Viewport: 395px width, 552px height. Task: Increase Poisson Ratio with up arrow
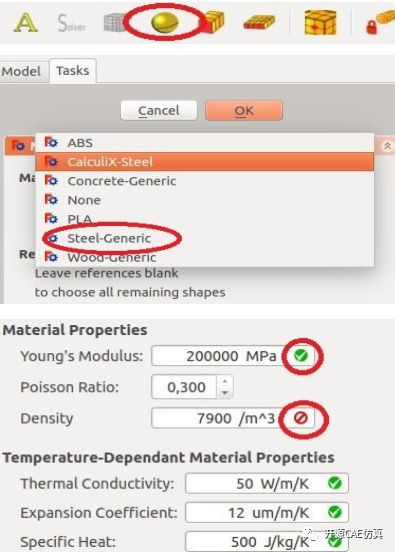point(225,381)
